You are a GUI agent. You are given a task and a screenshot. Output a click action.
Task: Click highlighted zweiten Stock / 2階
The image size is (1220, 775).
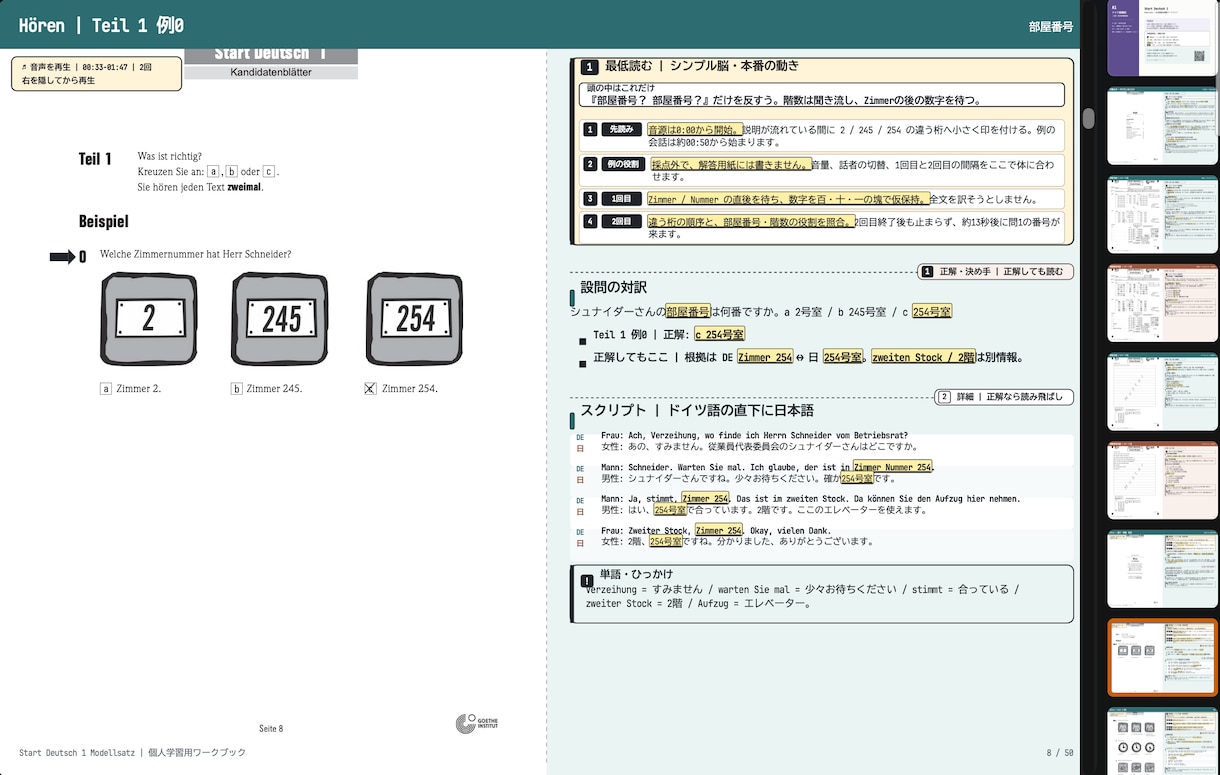(x=924, y=357)
